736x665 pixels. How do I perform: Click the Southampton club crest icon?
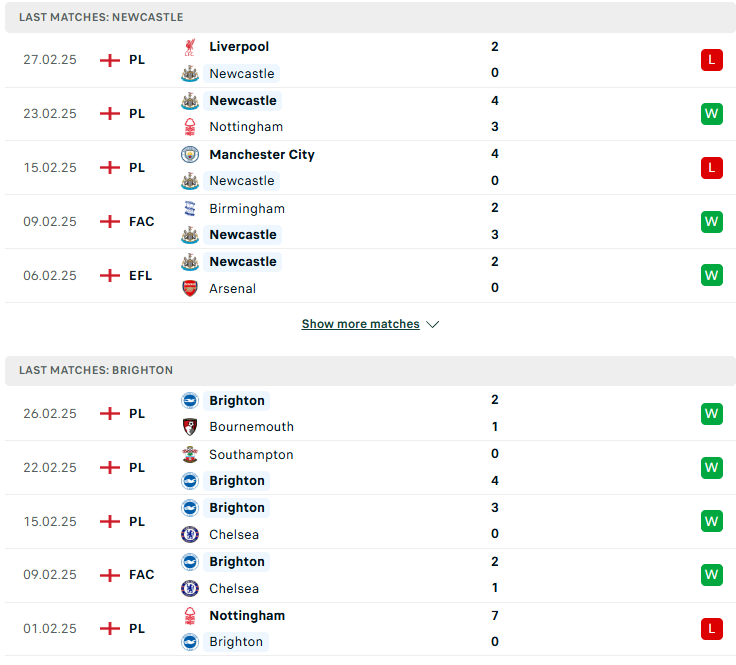click(190, 454)
